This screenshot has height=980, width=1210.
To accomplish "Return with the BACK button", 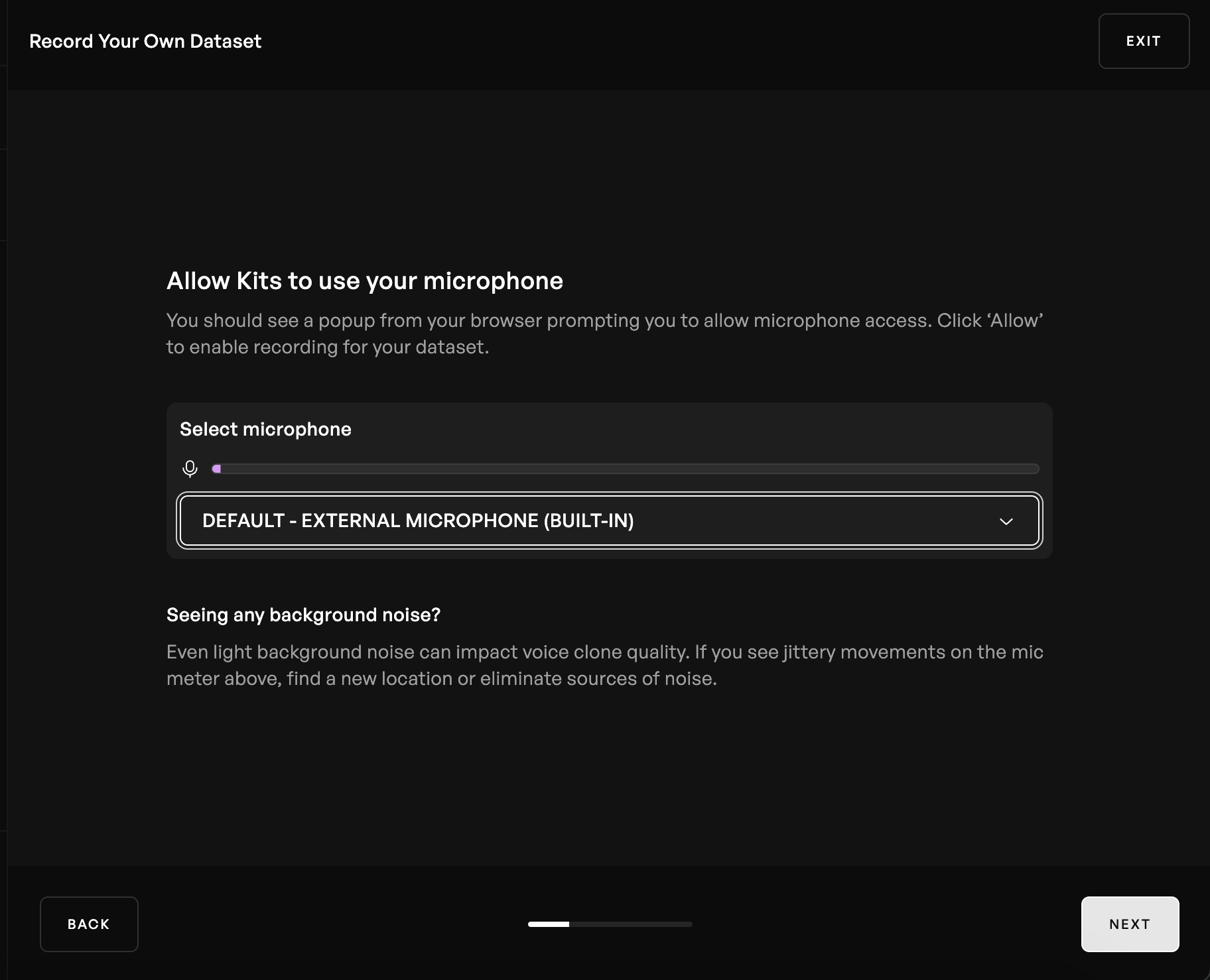I will 89,924.
